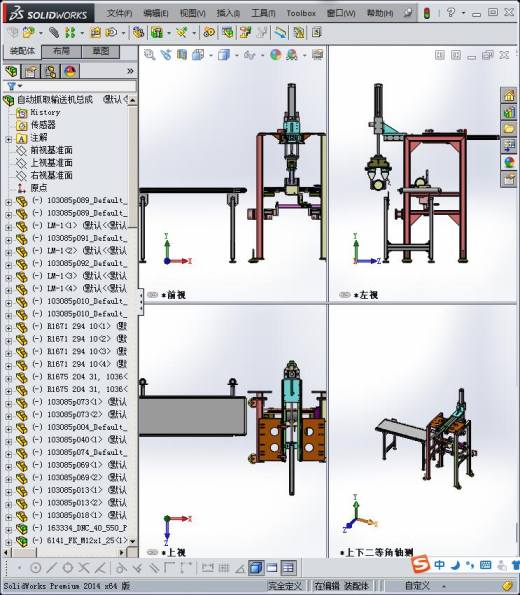This screenshot has width=520, height=595.
Task: Toggle the shaded 3D view button in bottom toolbar
Action: [x=256, y=568]
